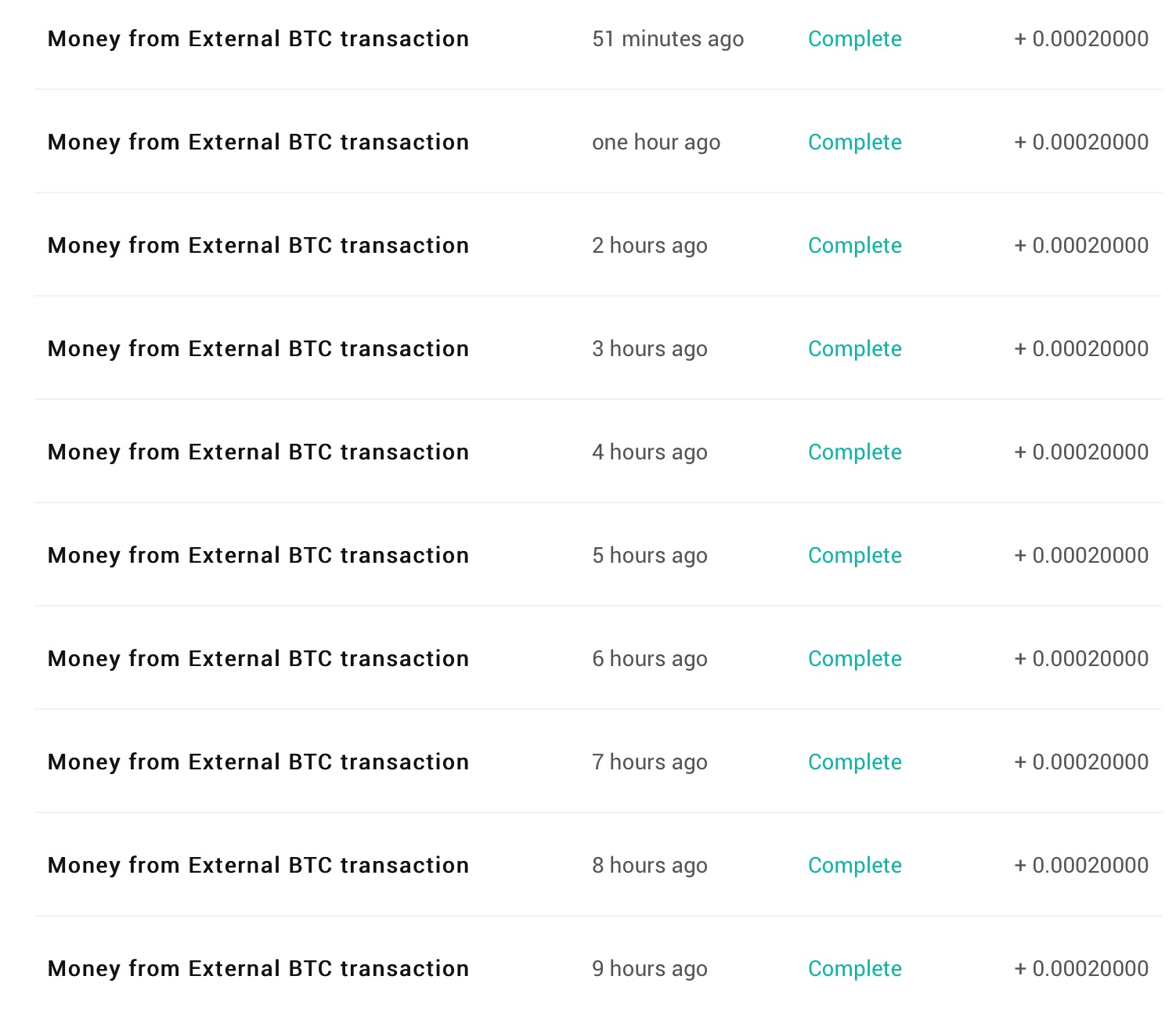Click the amount on the 3 hours ago row
The image size is (1176, 1012).
pos(1081,349)
